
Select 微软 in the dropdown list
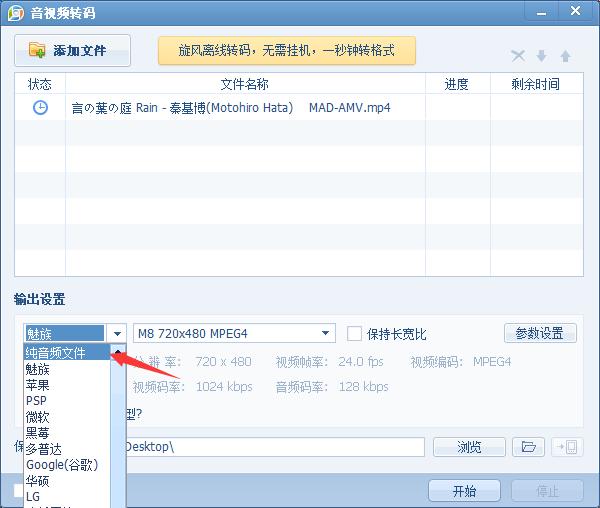[x=67, y=417]
